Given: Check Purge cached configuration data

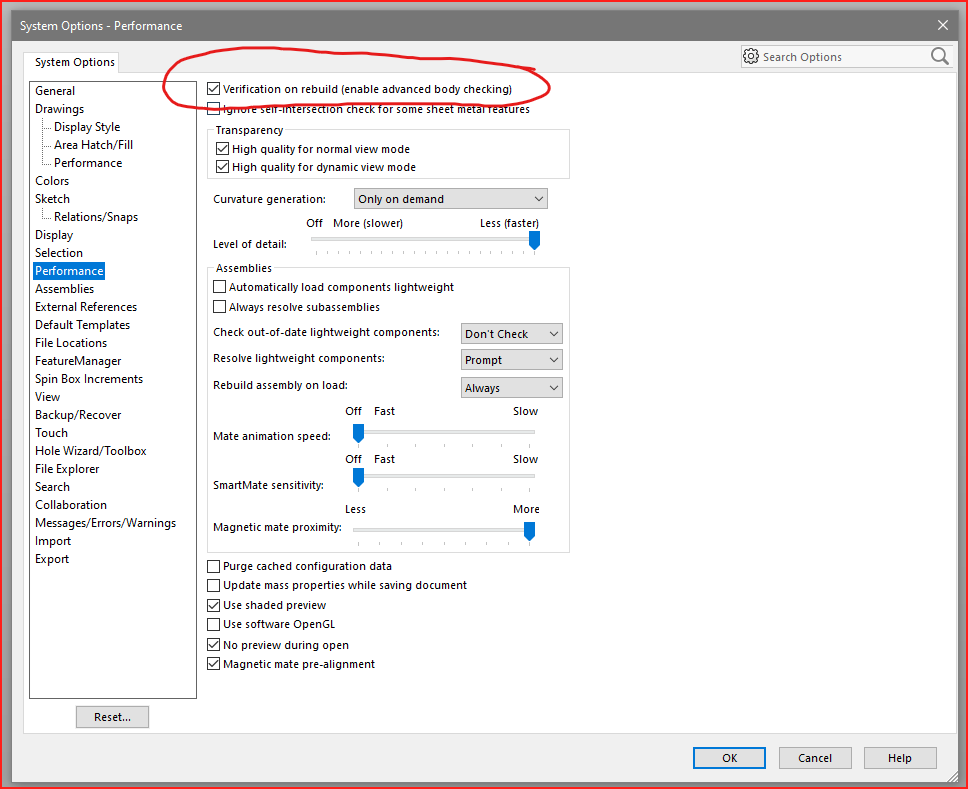Looking at the screenshot, I should pyautogui.click(x=214, y=566).
